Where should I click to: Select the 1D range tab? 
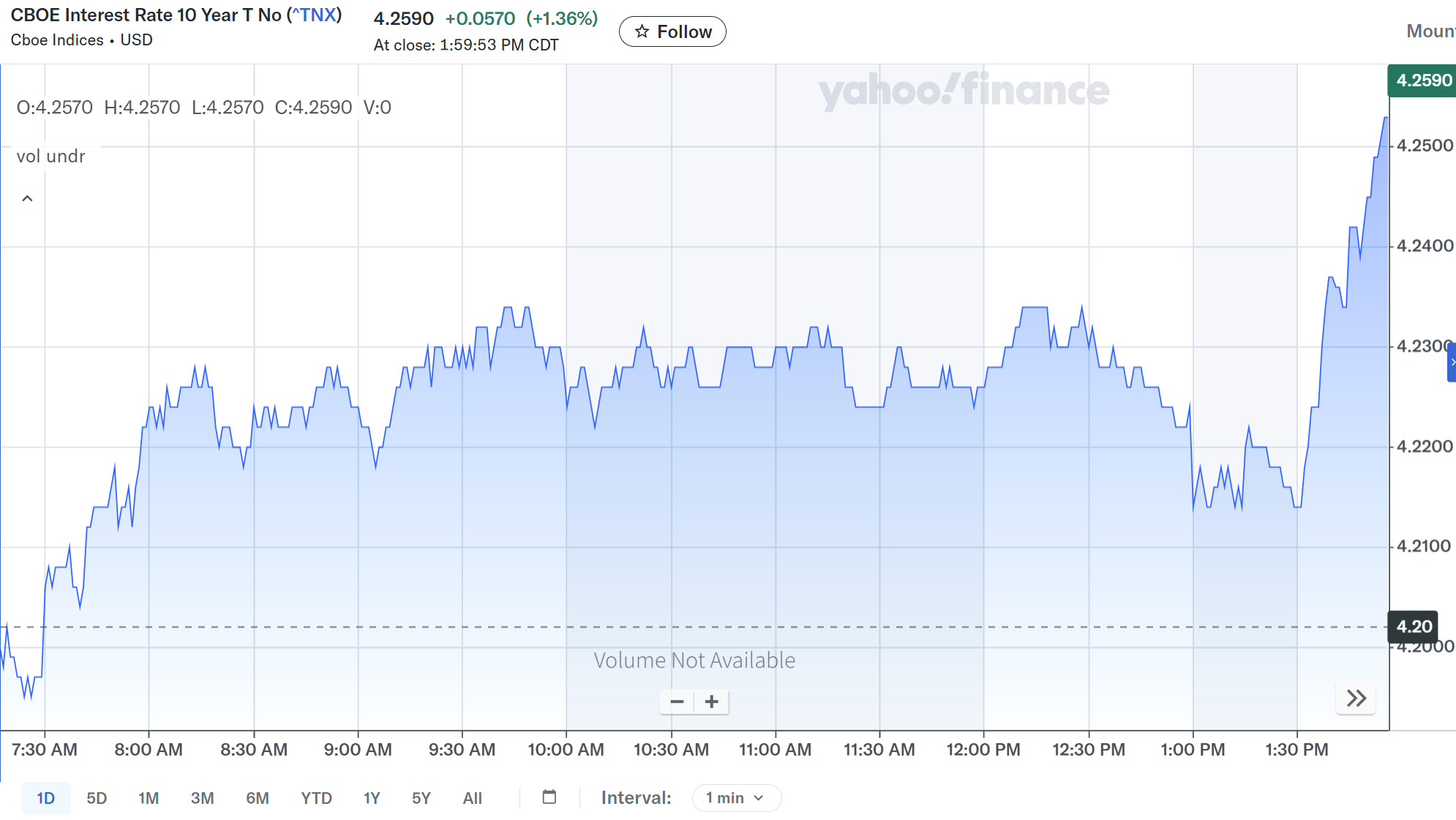tap(45, 798)
